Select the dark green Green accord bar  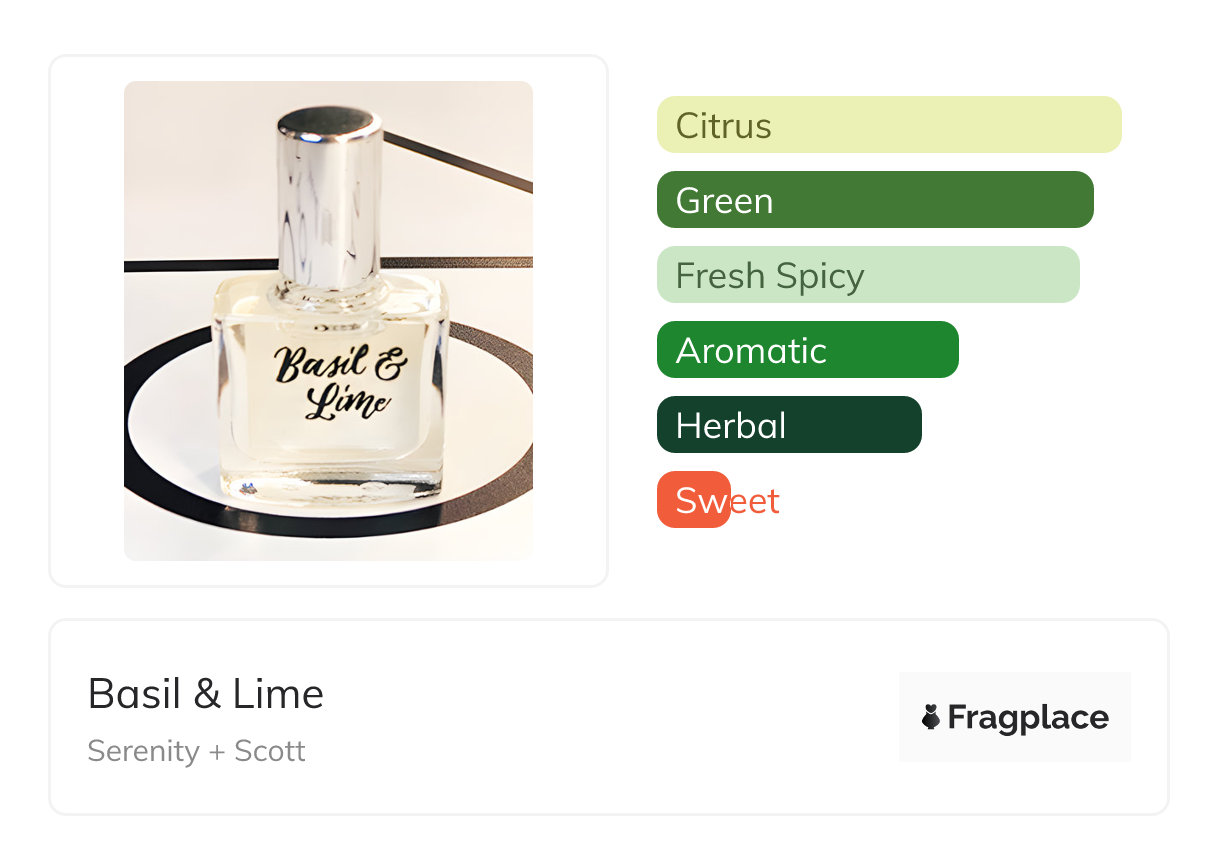pos(874,200)
